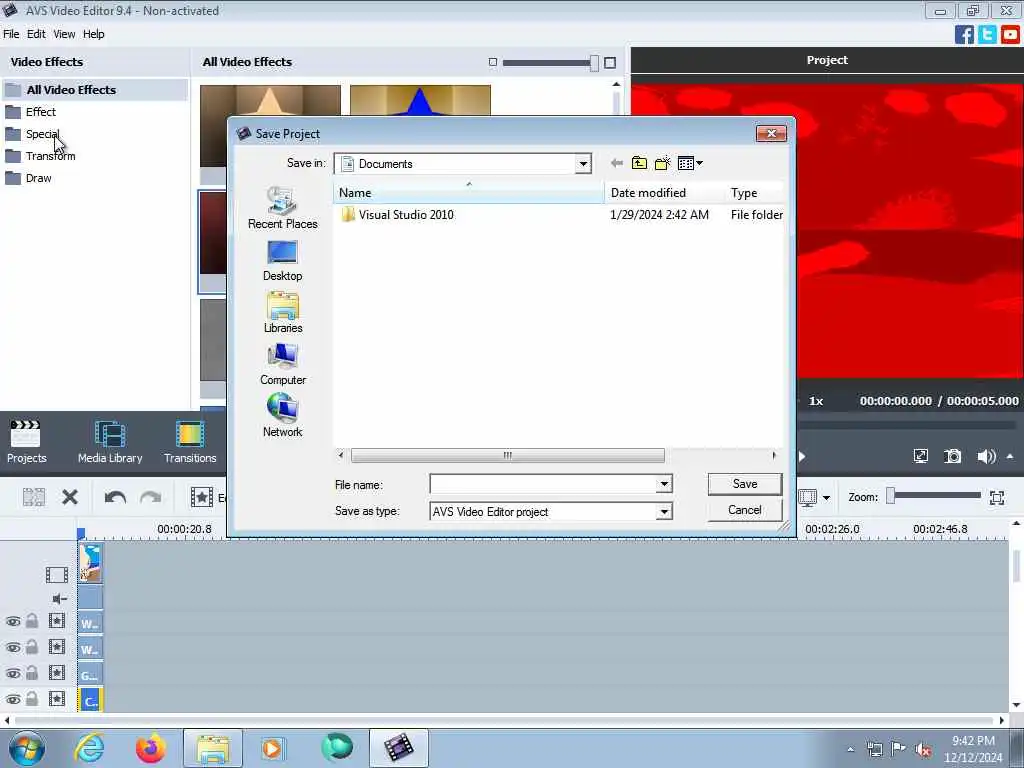Change the 1x playback speed

[816, 401]
